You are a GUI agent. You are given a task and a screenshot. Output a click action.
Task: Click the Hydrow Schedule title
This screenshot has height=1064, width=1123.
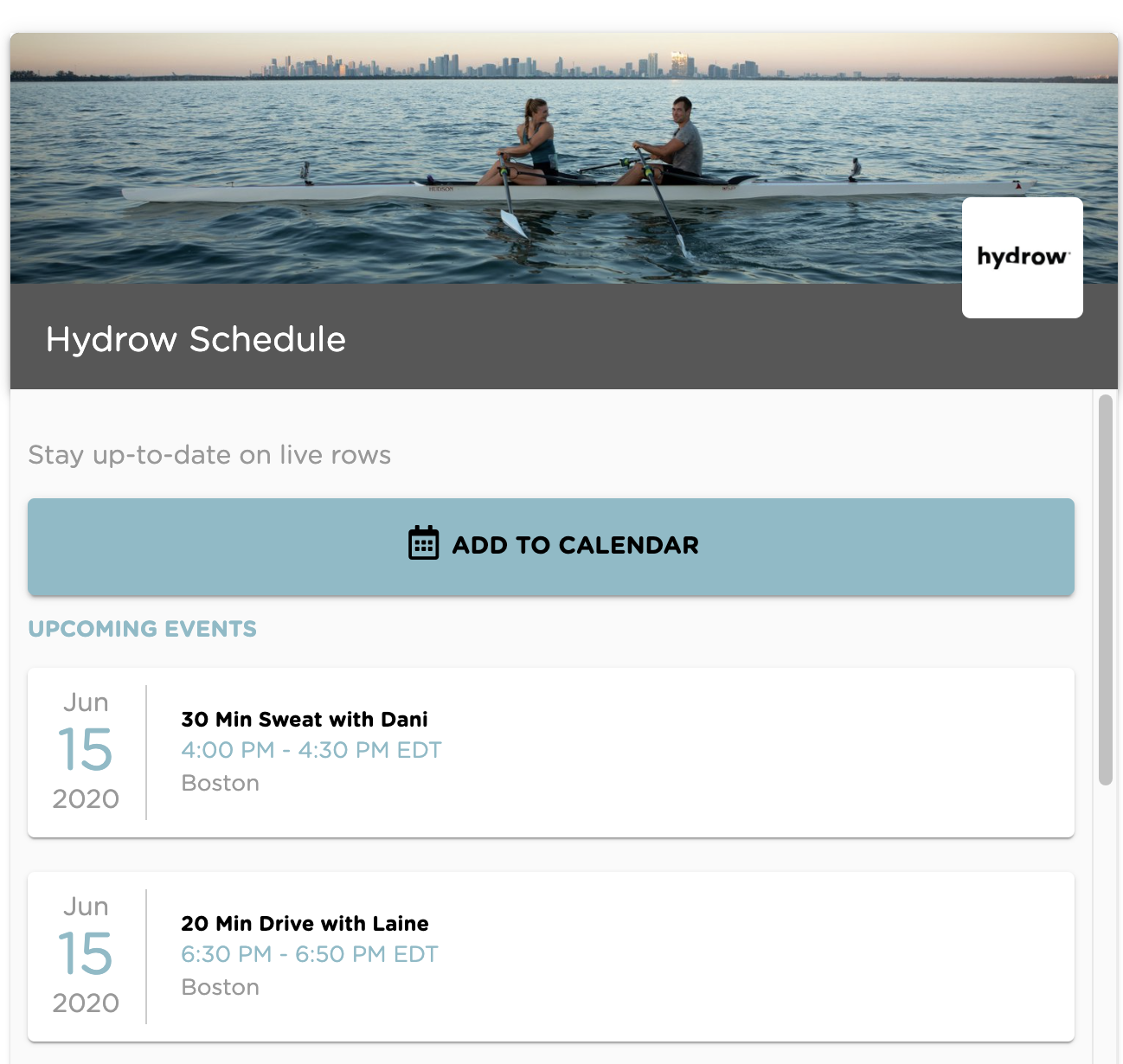click(196, 339)
